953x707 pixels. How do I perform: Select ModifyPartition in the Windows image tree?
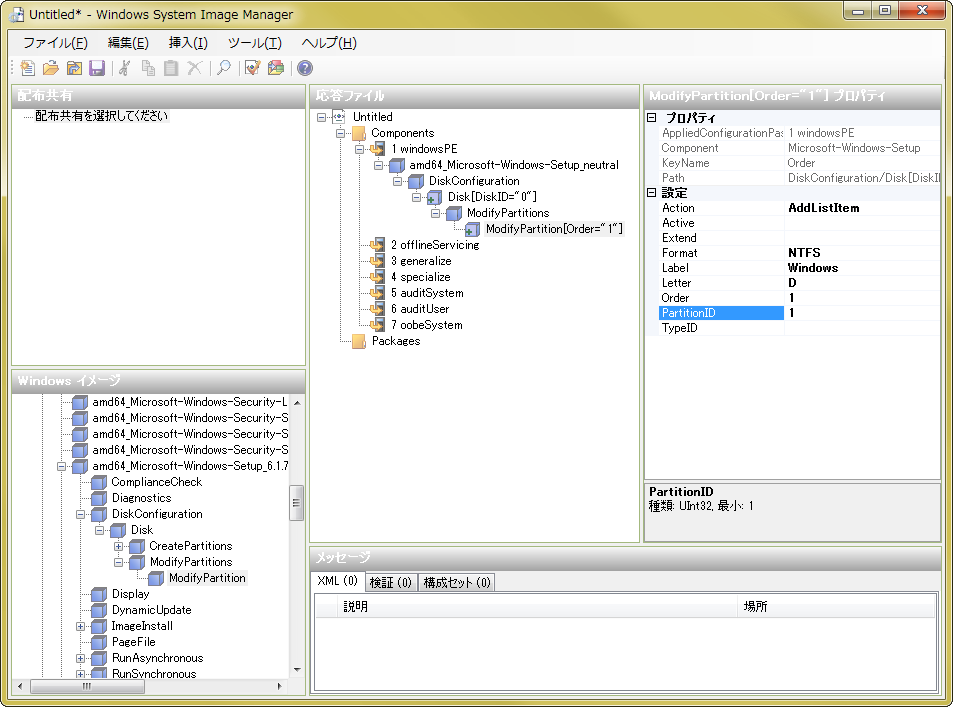point(207,578)
